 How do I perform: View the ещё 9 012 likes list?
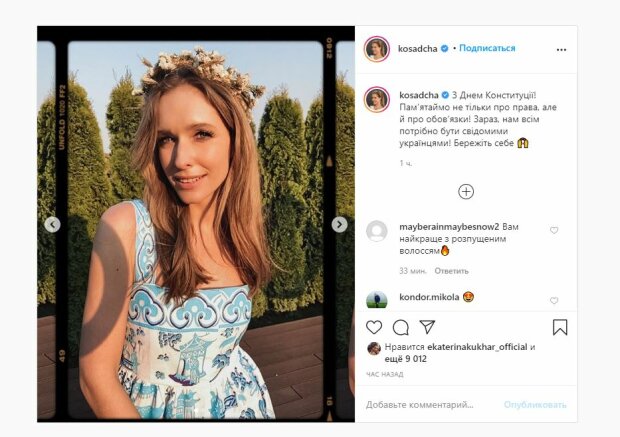(x=405, y=359)
